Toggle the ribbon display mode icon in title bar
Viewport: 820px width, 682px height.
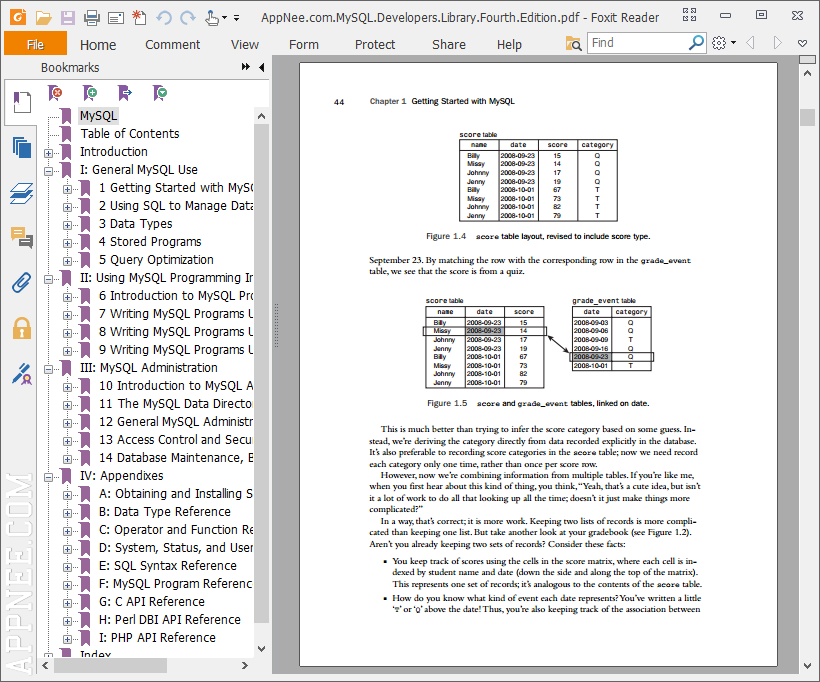[x=689, y=15]
